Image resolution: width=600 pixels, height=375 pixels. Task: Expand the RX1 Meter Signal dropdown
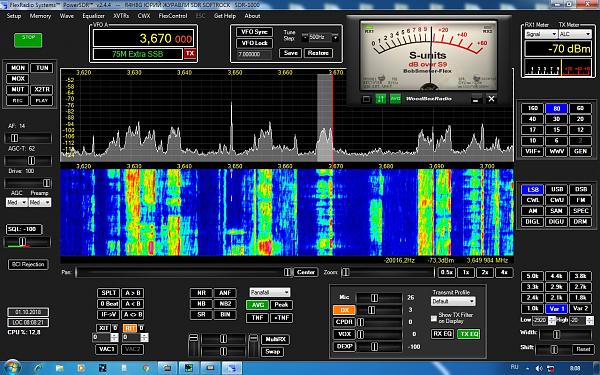(x=541, y=34)
